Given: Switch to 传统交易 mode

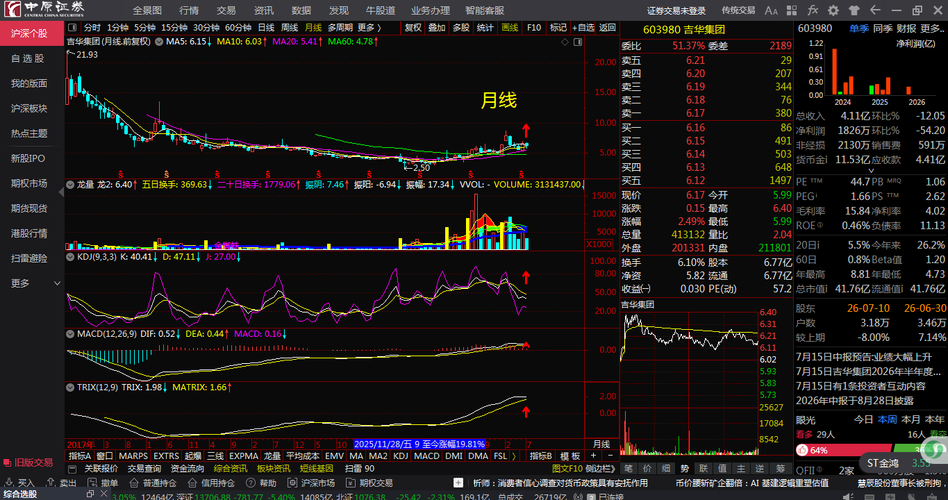Looking at the screenshot, I should (x=738, y=10).
